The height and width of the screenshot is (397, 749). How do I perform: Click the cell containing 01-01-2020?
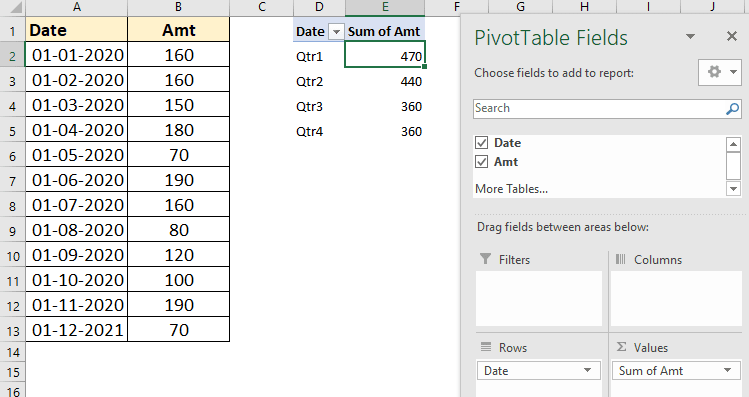pyautogui.click(x=76, y=55)
